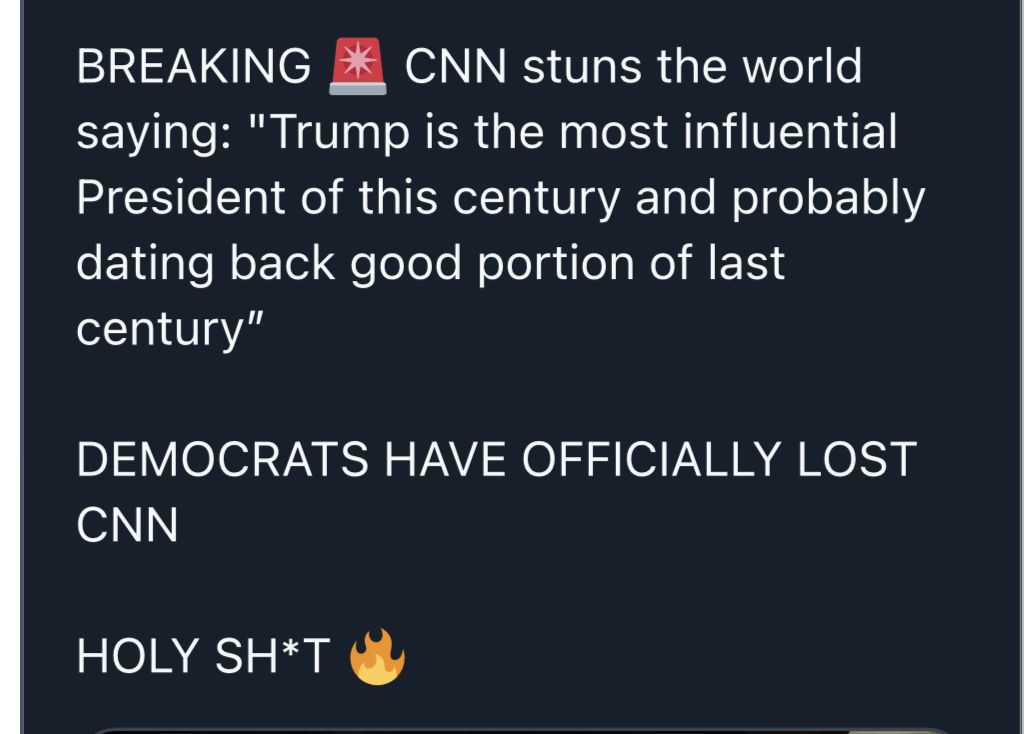Click the red siren emoji

click(x=357, y=67)
